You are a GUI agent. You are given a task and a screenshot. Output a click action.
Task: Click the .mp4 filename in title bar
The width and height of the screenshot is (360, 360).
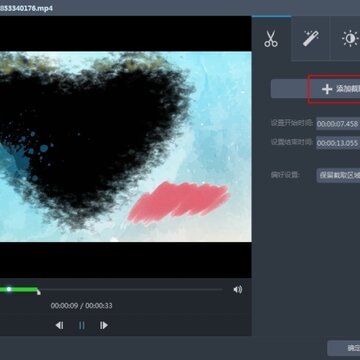[x=26, y=7]
